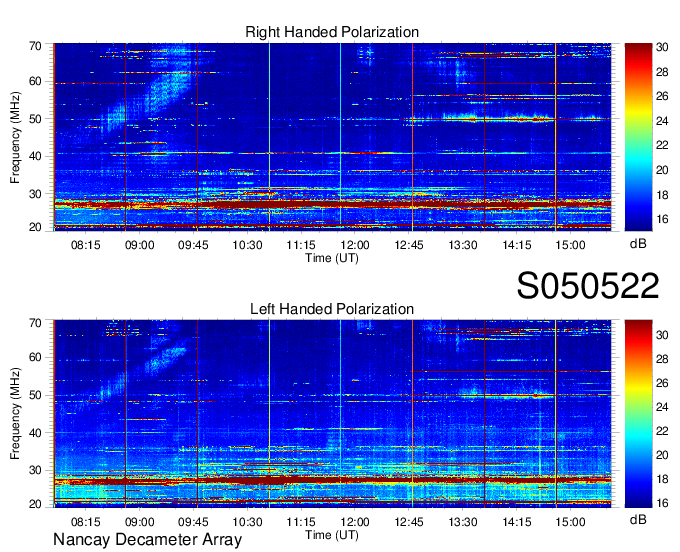Click 13:30 time tick on Left Handed plot
This screenshot has width=680, height=552.
point(463,522)
